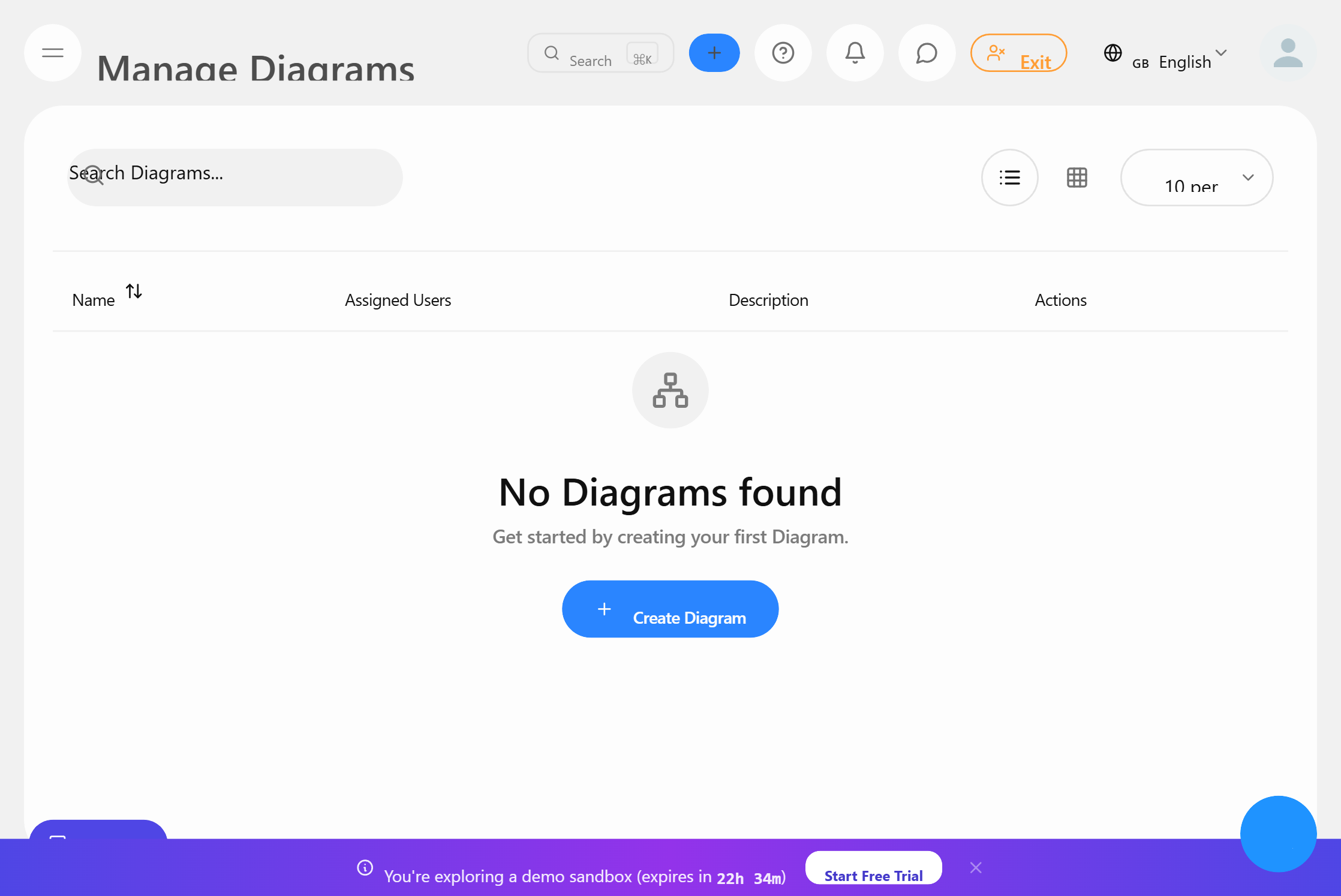Click the Assigned Users column header

click(x=398, y=300)
